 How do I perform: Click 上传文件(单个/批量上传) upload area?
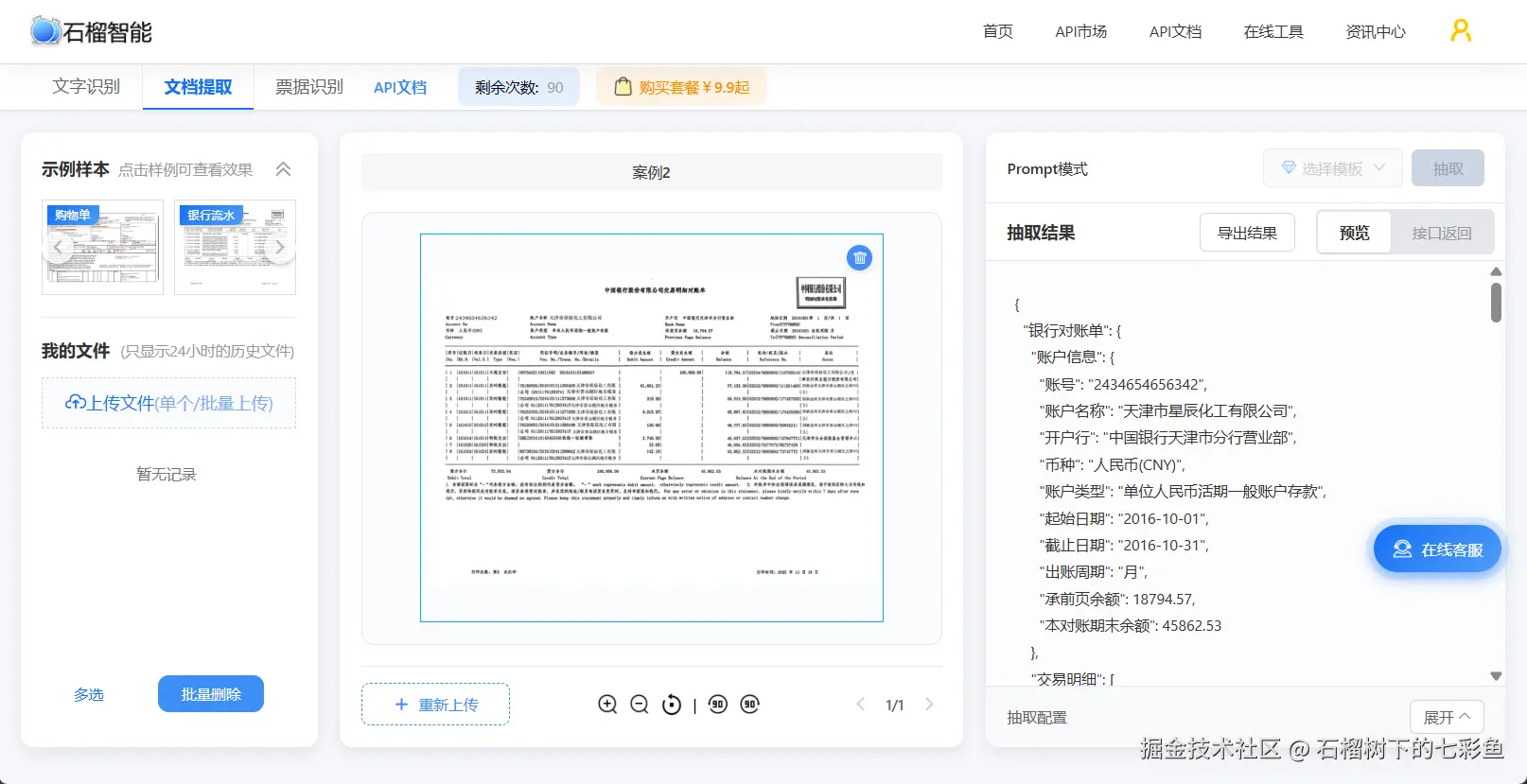pyautogui.click(x=168, y=403)
